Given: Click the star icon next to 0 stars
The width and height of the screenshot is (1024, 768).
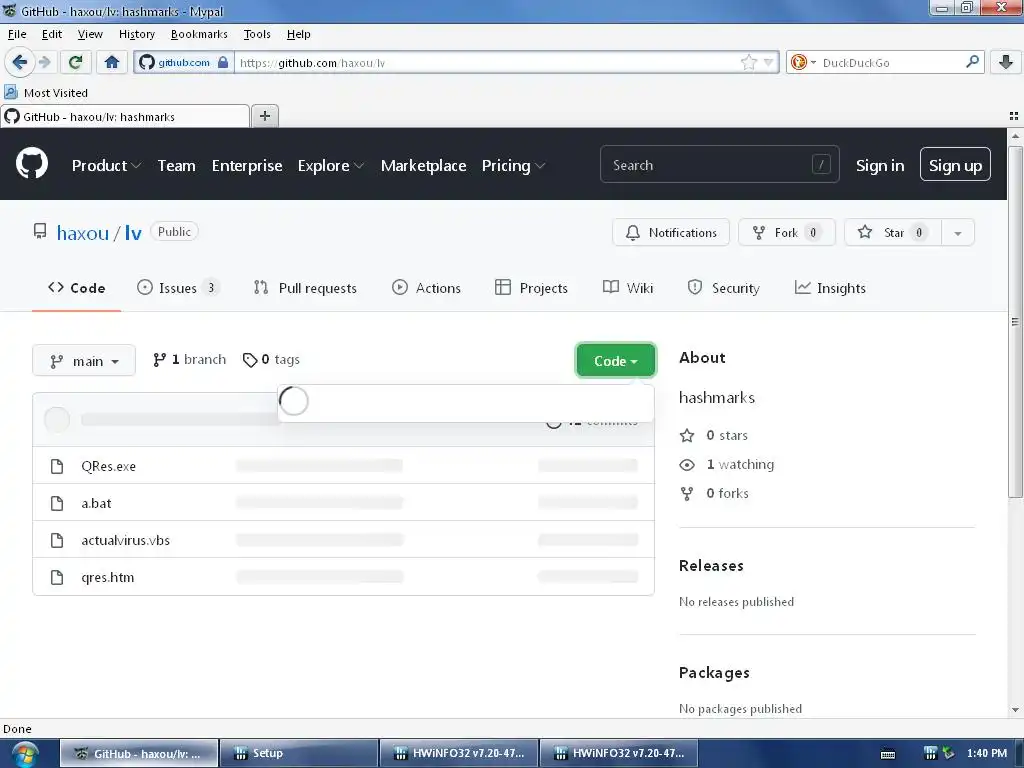Looking at the screenshot, I should pos(687,436).
